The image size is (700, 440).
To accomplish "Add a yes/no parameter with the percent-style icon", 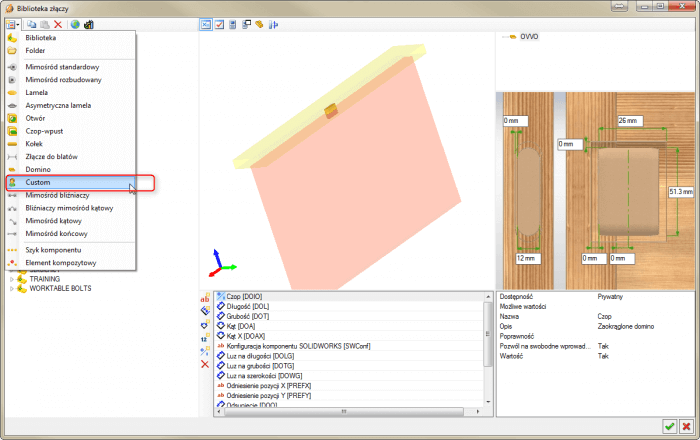I will coord(205,351).
